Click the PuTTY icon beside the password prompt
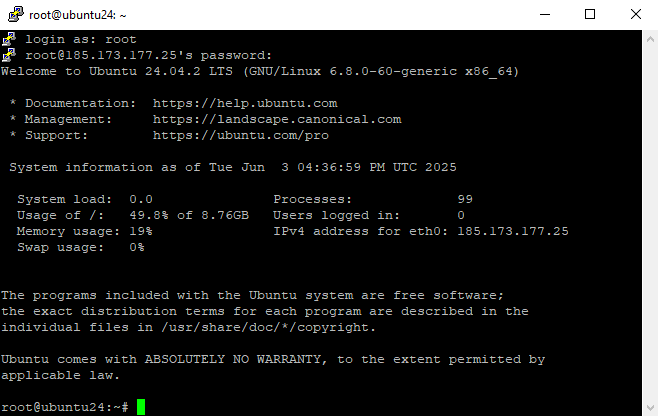658x416 pixels. [x=9, y=55]
